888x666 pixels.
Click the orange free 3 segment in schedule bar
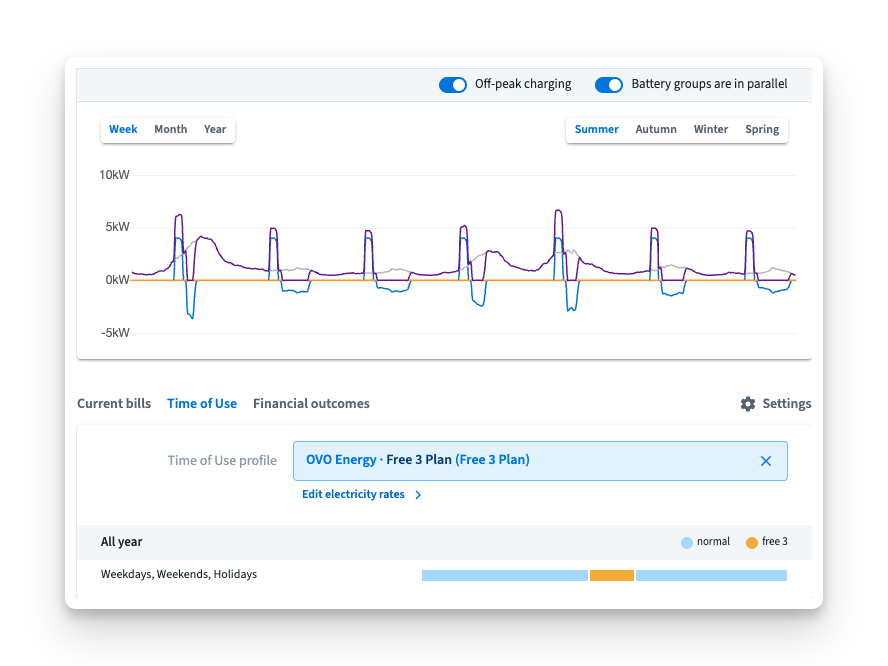point(611,576)
